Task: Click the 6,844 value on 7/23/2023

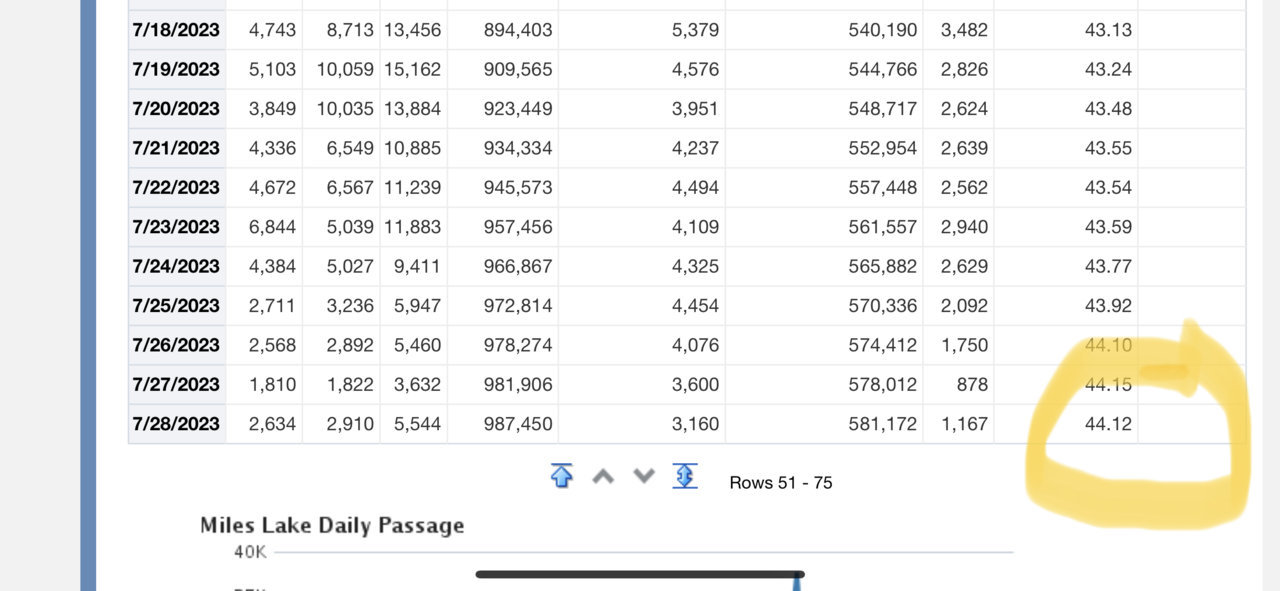Action: 272,227
